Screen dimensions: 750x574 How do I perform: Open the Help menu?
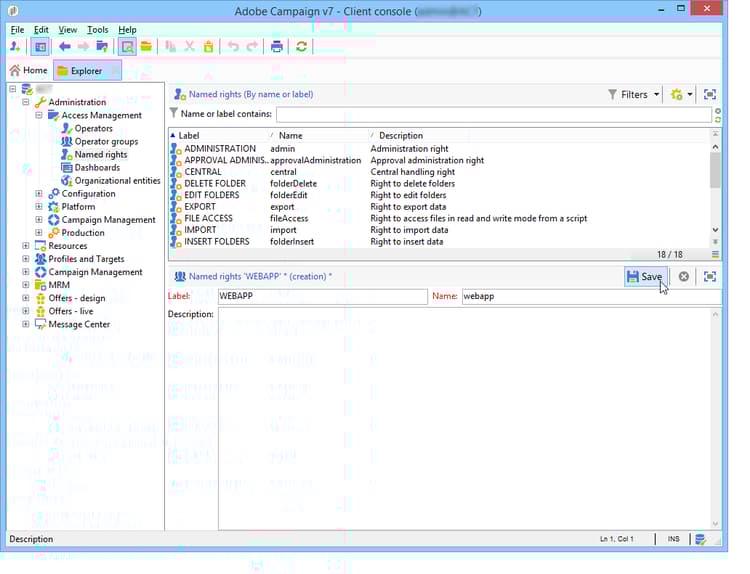[x=127, y=30]
